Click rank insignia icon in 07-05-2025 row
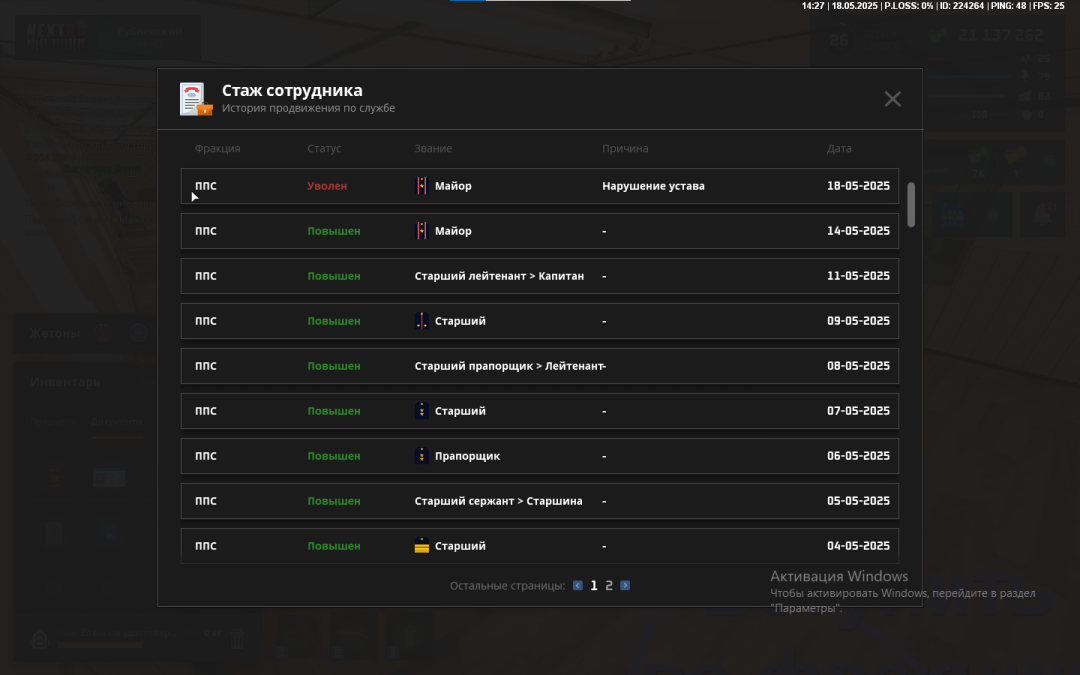Viewport: 1080px width, 675px height. pyautogui.click(x=422, y=411)
